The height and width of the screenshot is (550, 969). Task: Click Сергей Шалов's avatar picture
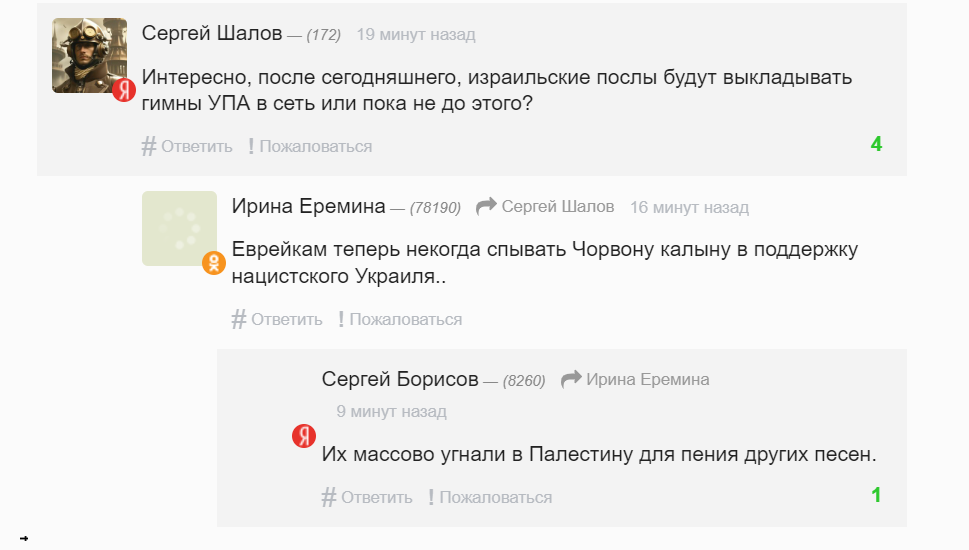89,55
